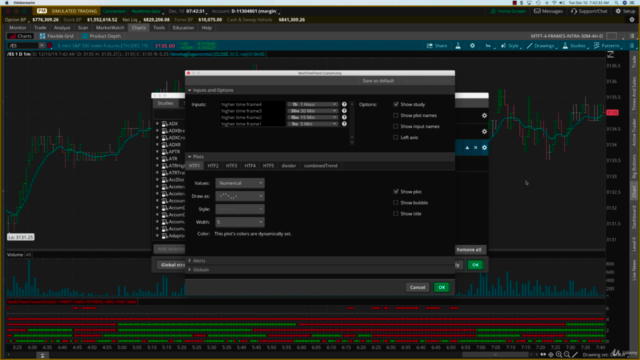The height and width of the screenshot is (360, 640).
Task: Open higher time frame3 dropdown (30 Min)
Action: point(313,111)
